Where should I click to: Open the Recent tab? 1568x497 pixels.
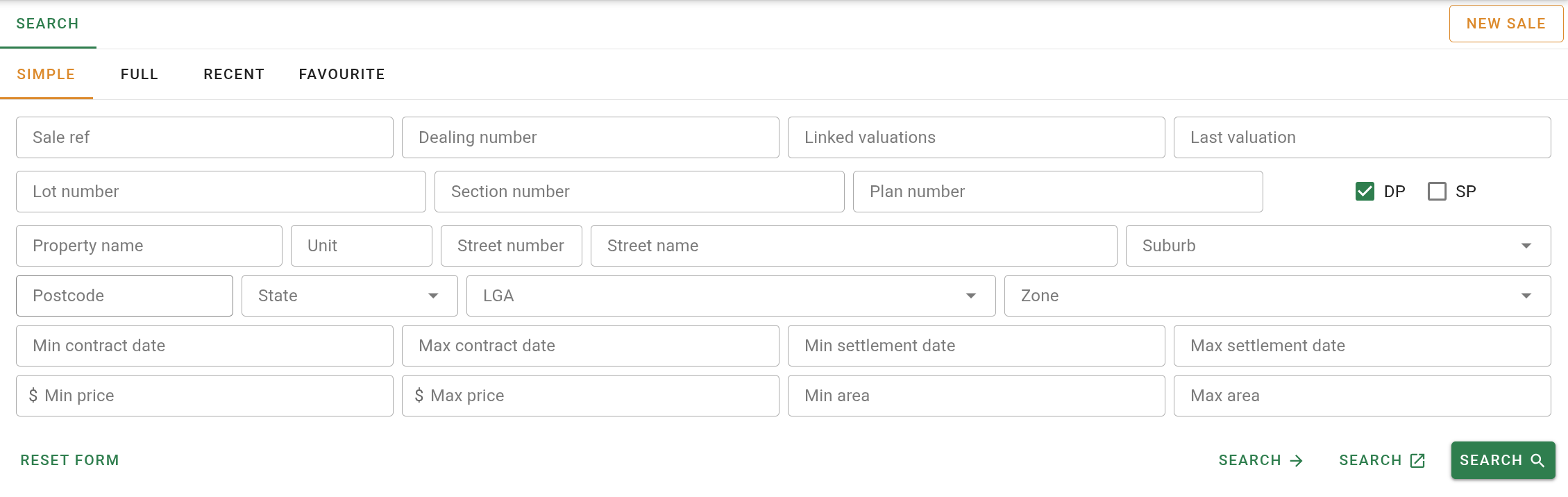(x=234, y=74)
